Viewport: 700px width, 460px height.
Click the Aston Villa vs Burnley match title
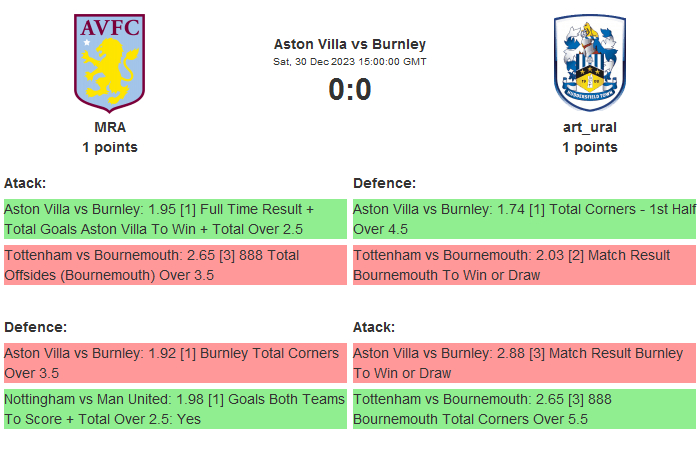click(x=350, y=44)
